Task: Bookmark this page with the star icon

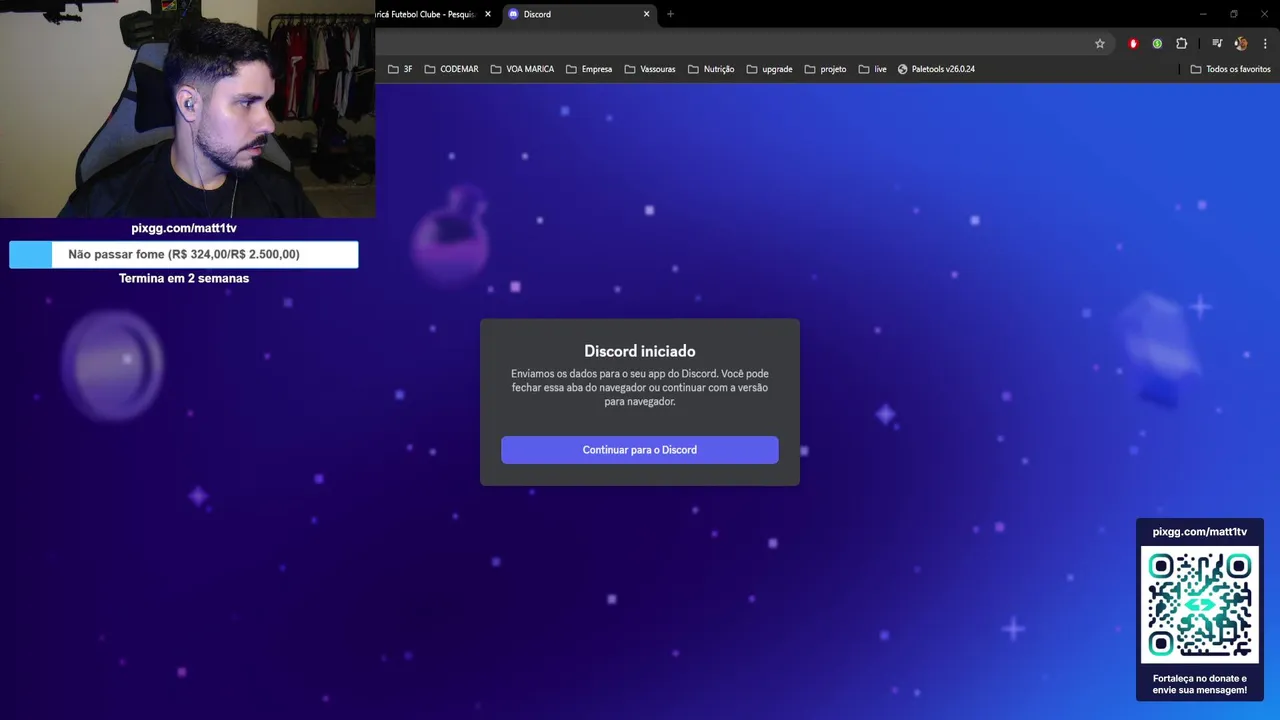Action: pos(1100,44)
